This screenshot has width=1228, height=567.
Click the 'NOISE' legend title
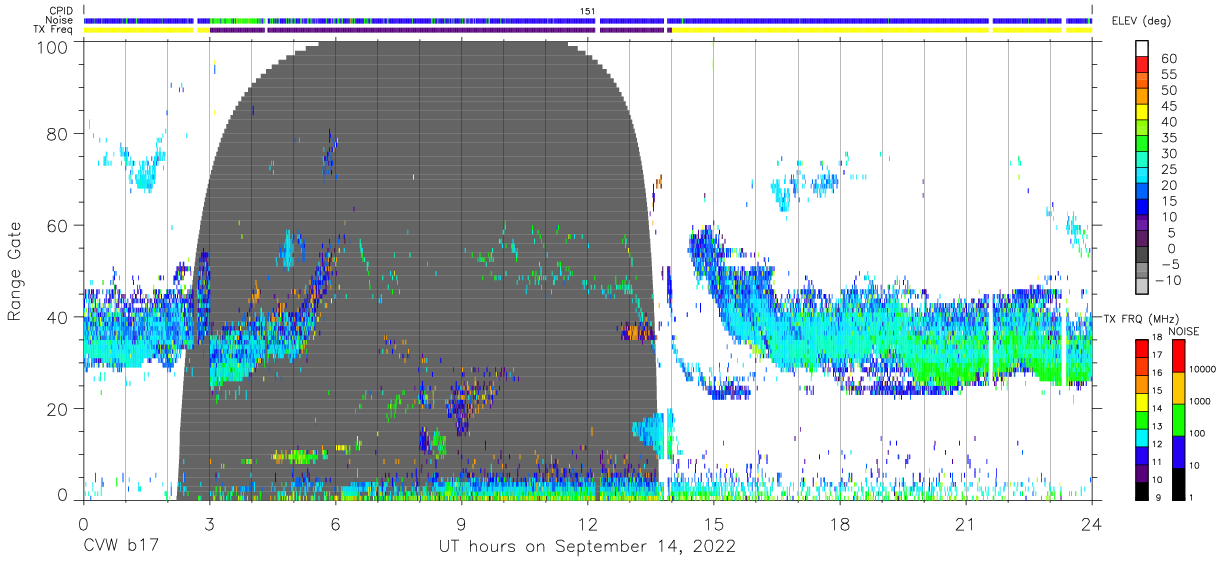[1183, 331]
